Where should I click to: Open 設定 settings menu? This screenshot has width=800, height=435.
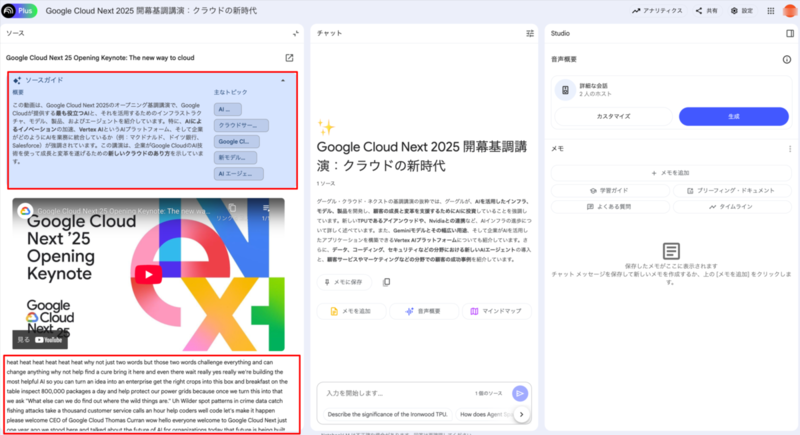tap(742, 11)
